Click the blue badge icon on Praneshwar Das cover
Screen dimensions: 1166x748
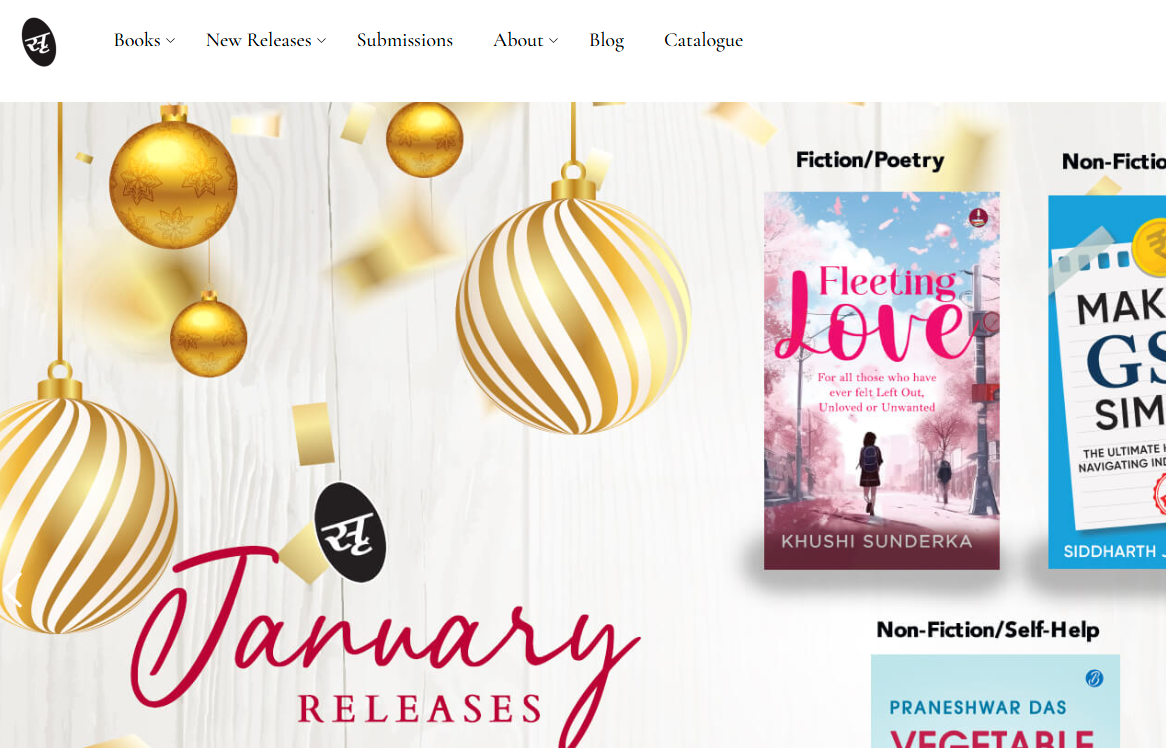pos(1094,678)
